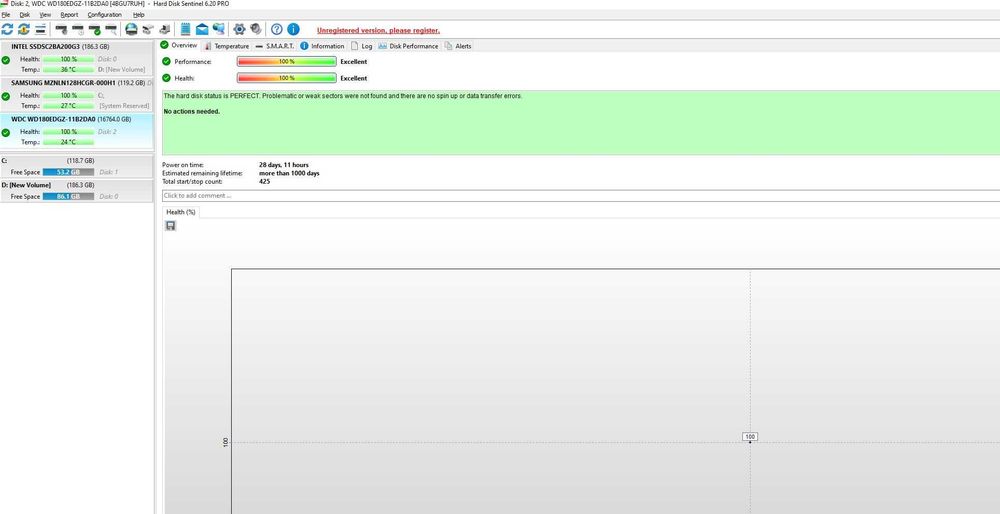1000x514 pixels.
Task: Click the 'Unregistered version, please register' link
Action: pos(378,30)
